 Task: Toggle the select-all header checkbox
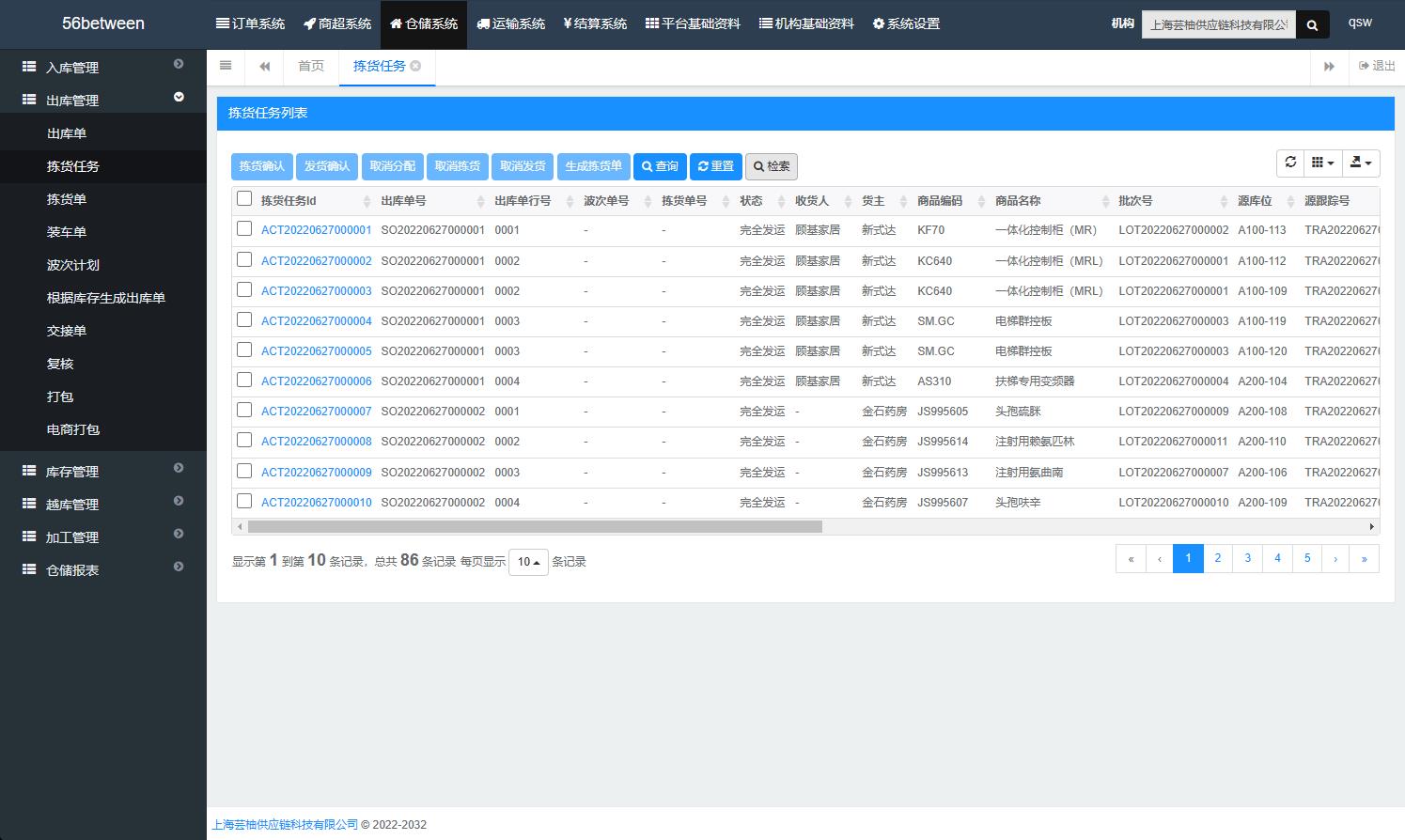tap(244, 198)
